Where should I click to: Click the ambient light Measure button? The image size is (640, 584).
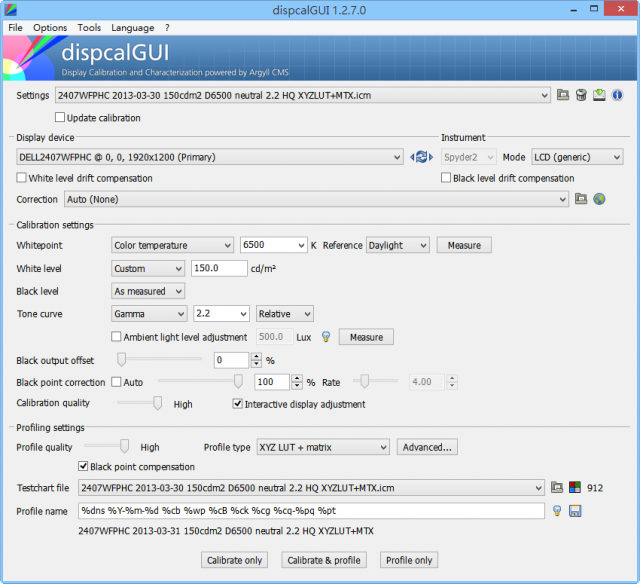[366, 337]
